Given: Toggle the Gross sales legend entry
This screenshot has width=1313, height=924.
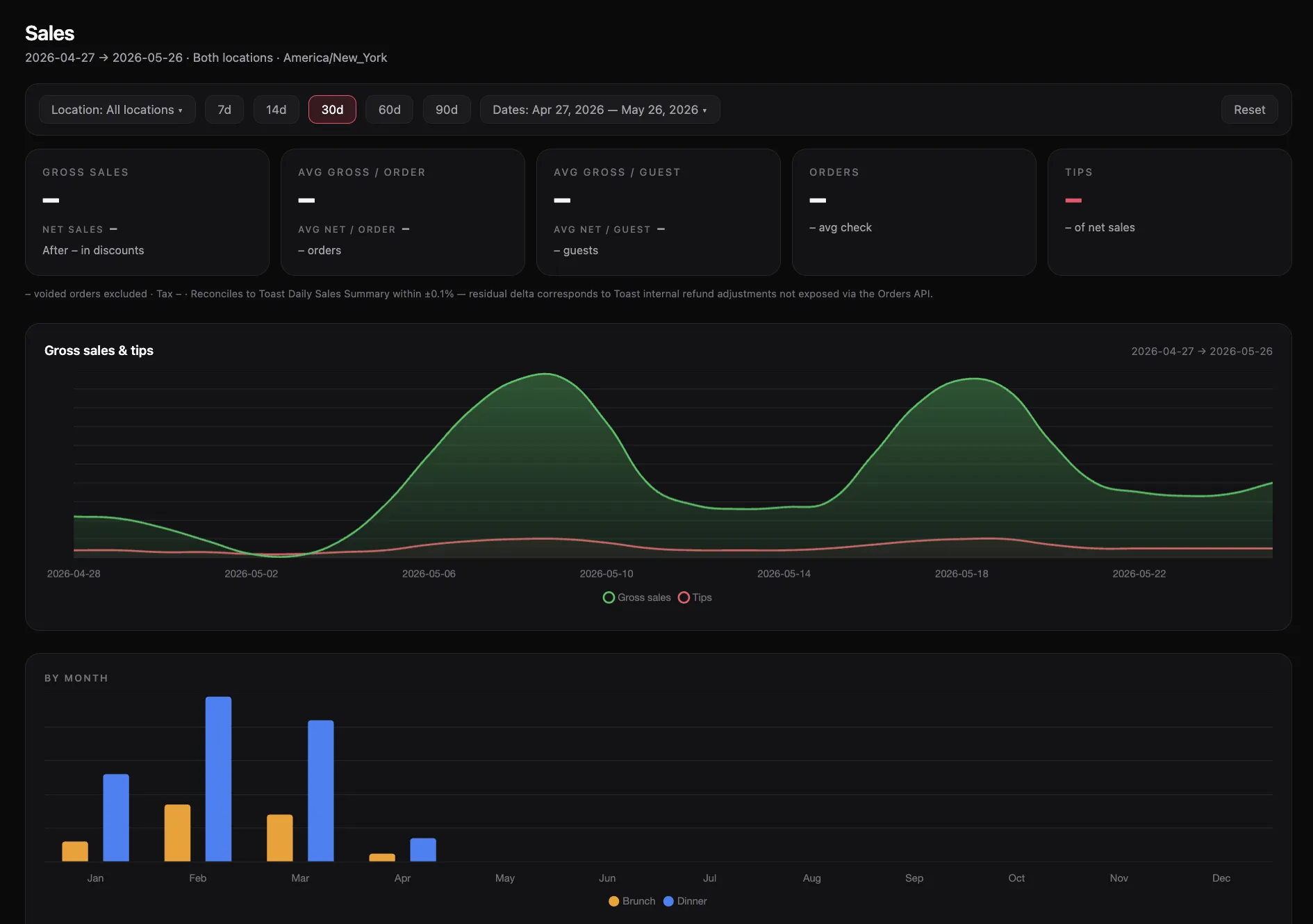Looking at the screenshot, I should coord(637,597).
